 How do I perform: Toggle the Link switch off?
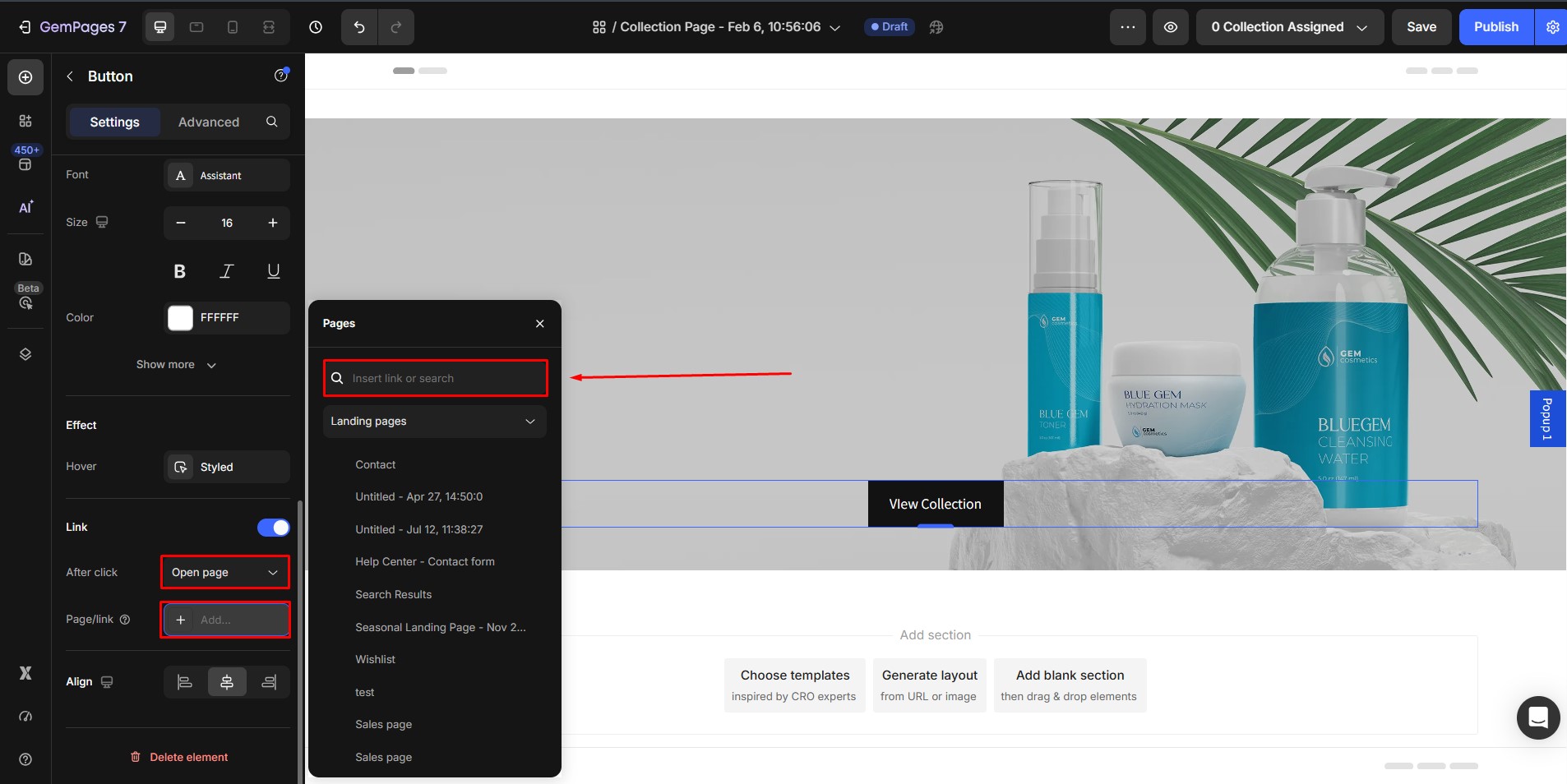[273, 528]
